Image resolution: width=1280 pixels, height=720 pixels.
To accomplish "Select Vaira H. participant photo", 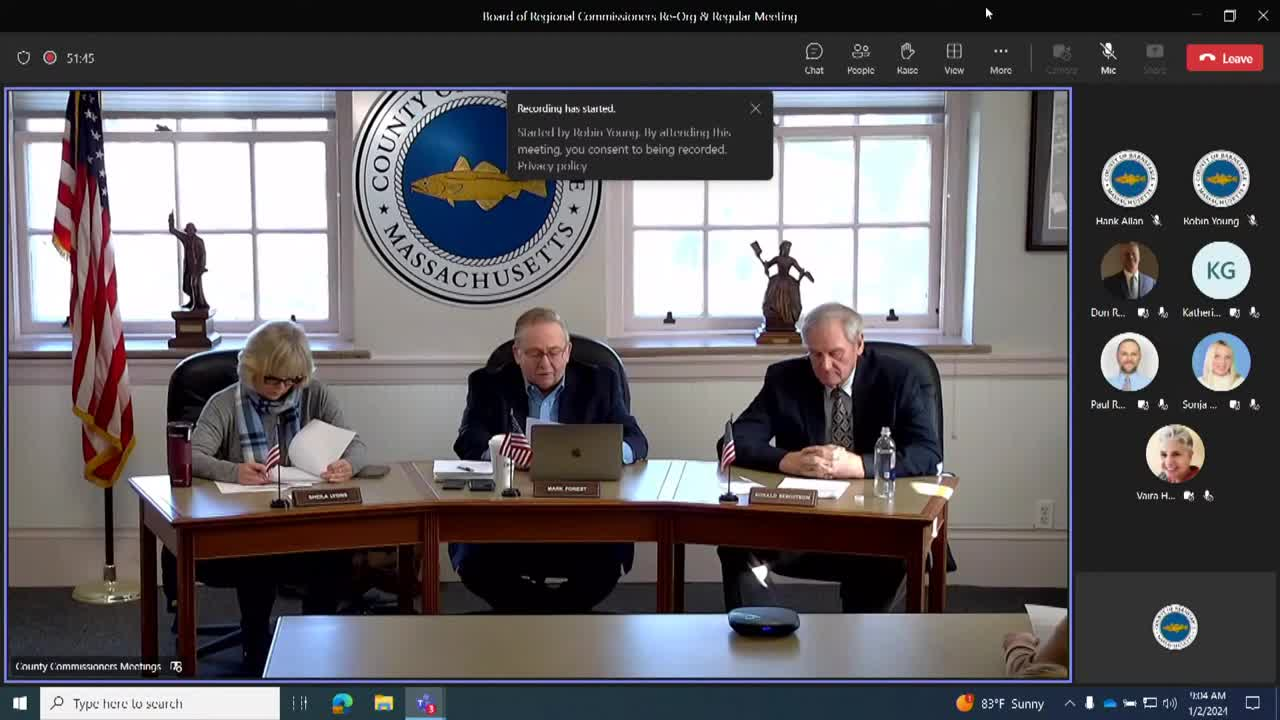I will (x=1175, y=453).
